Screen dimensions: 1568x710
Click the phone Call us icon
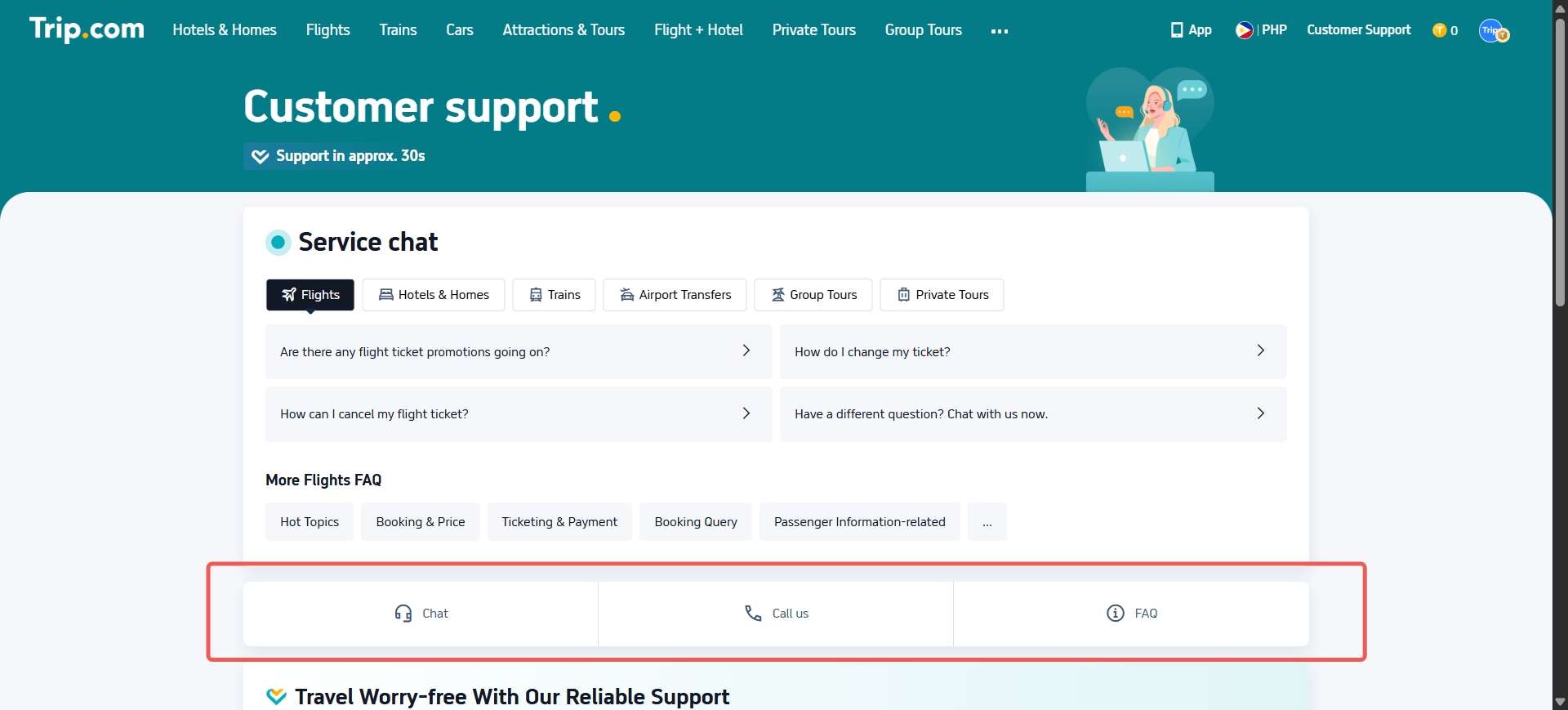pyautogui.click(x=753, y=614)
